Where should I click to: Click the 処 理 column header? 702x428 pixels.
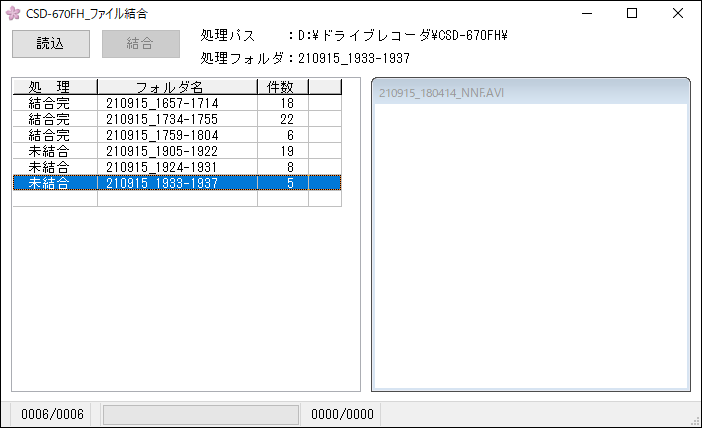pyautogui.click(x=55, y=87)
